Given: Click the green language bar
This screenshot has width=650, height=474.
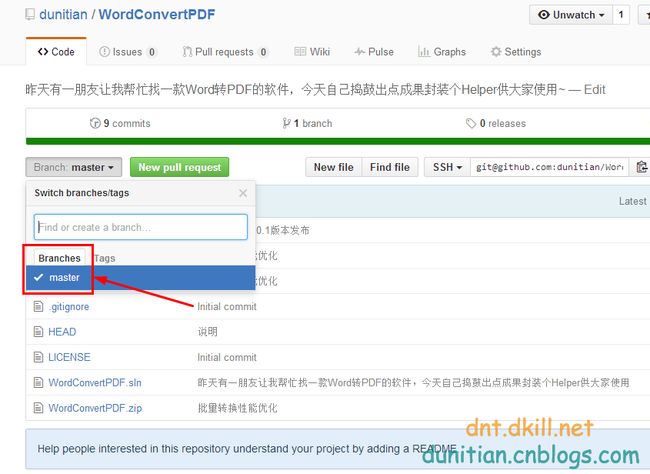Looking at the screenshot, I should [x=338, y=141].
